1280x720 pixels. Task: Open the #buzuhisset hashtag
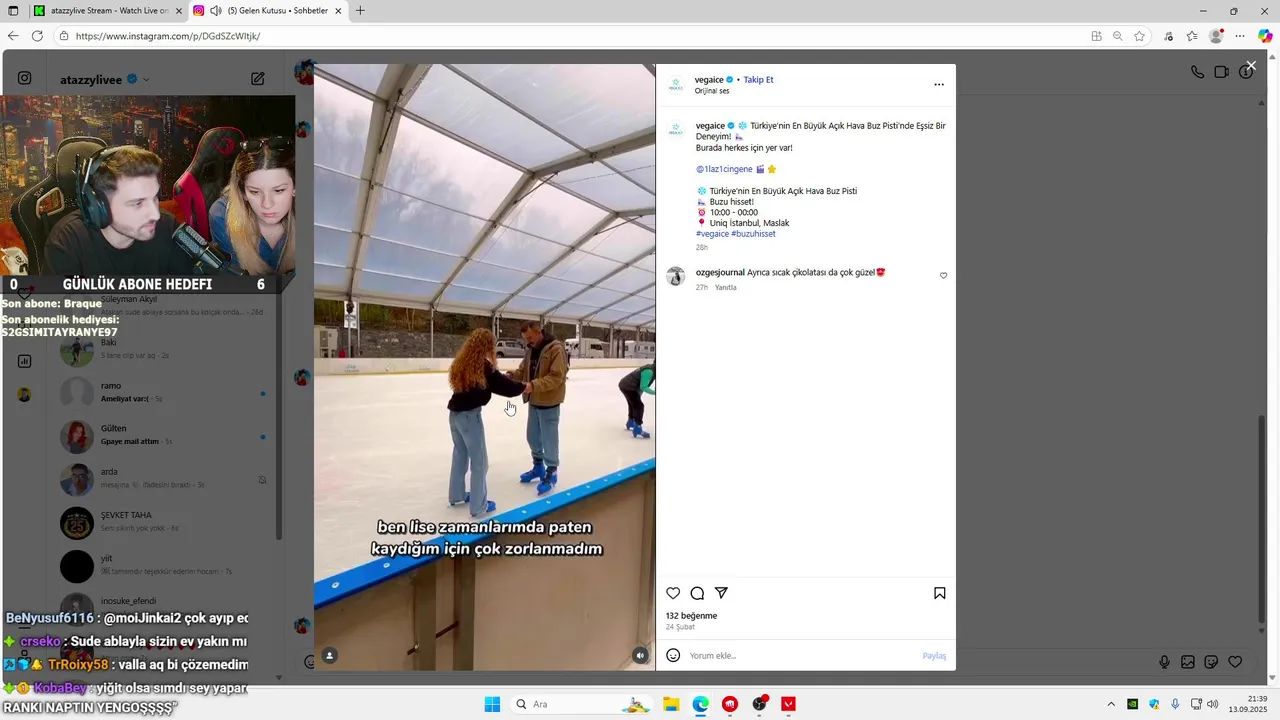tap(753, 234)
